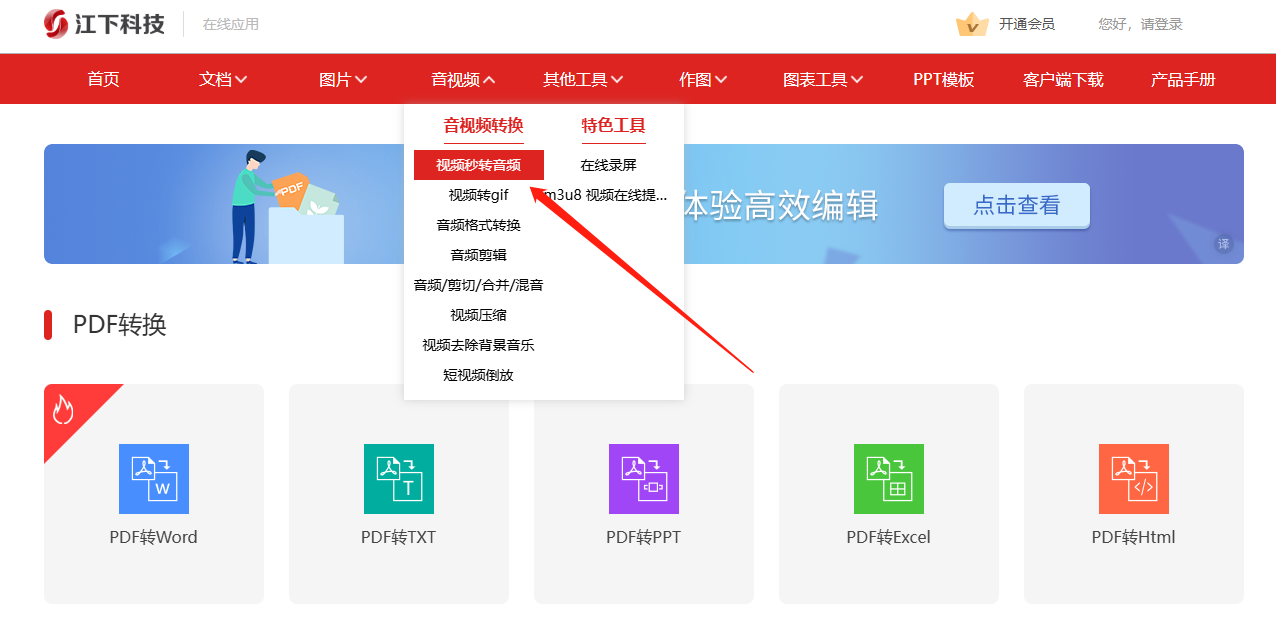Image resolution: width=1276 pixels, height=620 pixels.
Task: Open 客户端下载 in the navigation bar
Action: pyautogui.click(x=1063, y=80)
